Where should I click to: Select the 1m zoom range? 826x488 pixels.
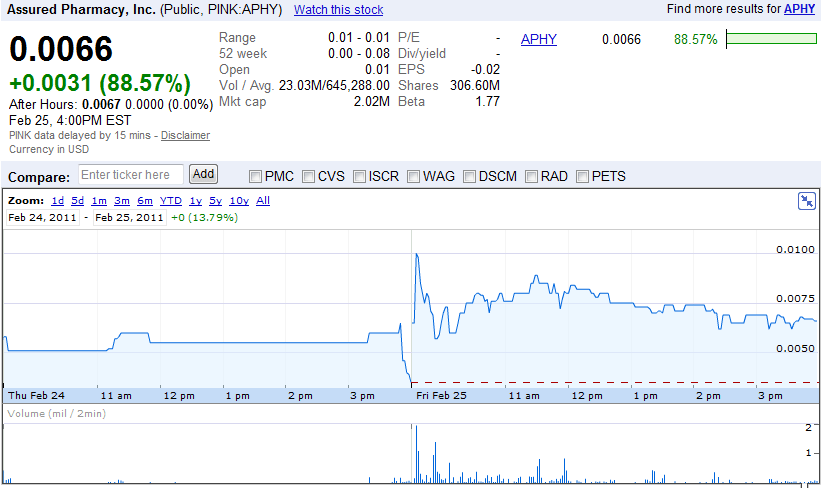[x=99, y=201]
